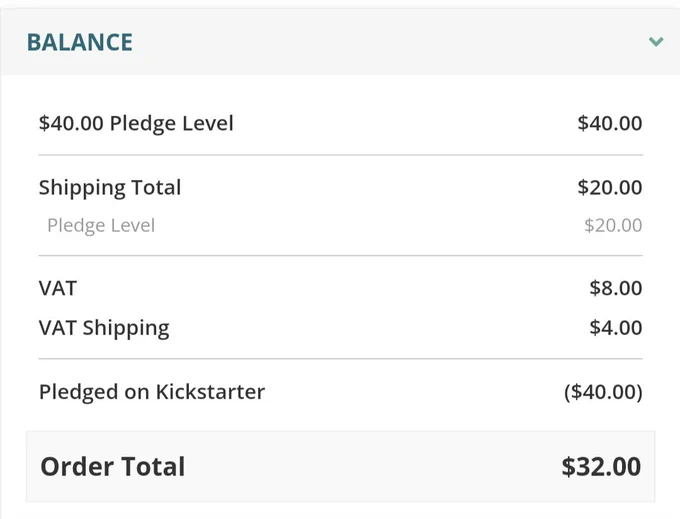Image resolution: width=680 pixels, height=519 pixels.
Task: Select the VAT label
Action: [58, 288]
